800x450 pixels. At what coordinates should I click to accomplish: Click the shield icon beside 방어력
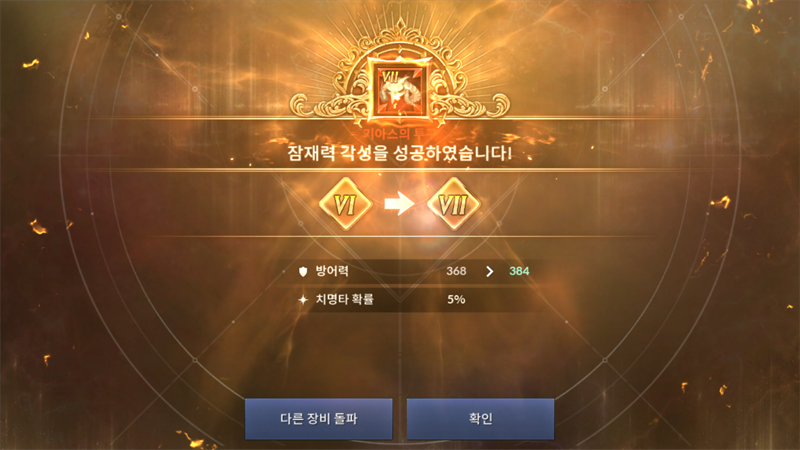(x=303, y=271)
